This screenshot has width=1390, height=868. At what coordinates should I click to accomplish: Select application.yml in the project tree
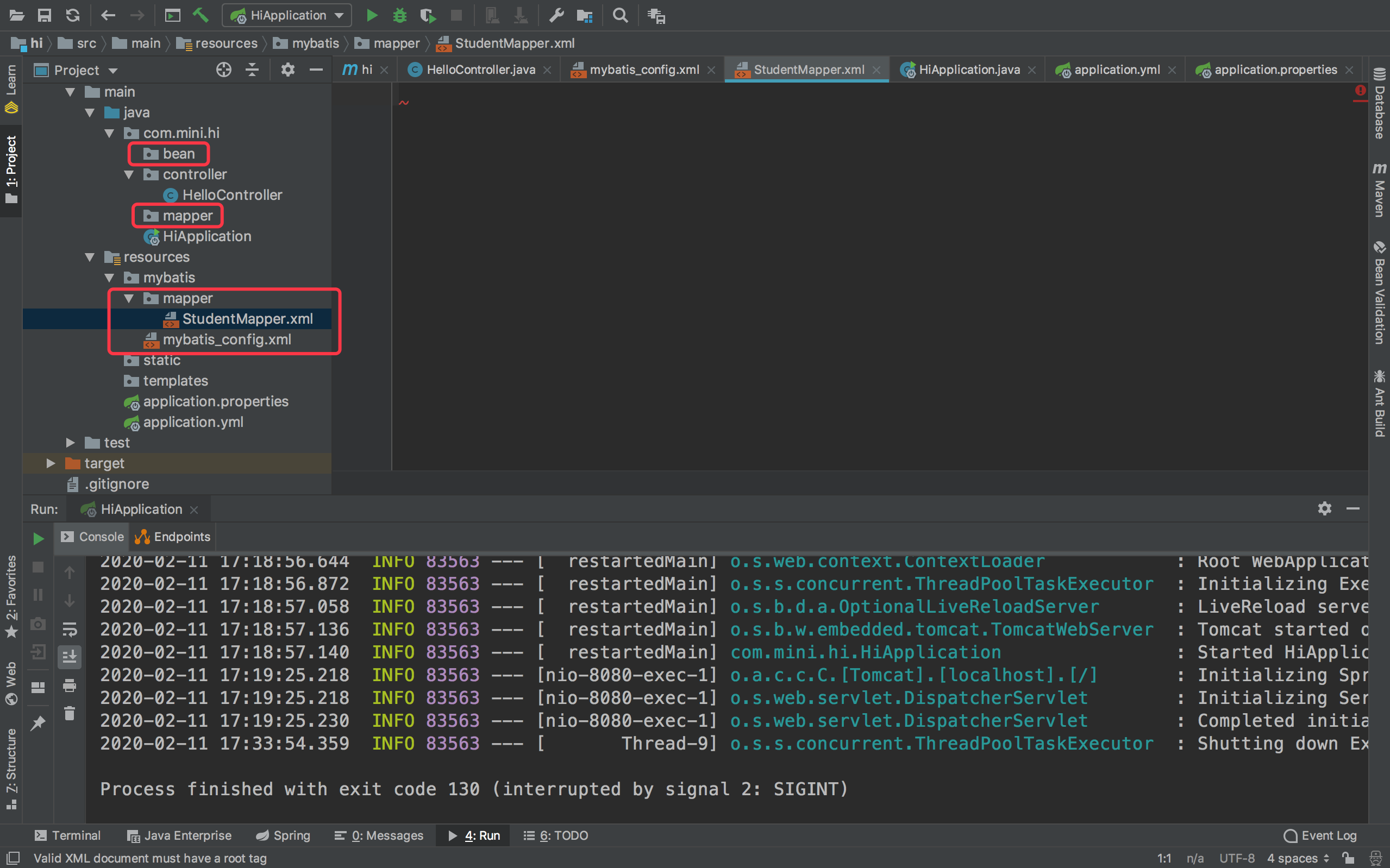[x=193, y=422]
